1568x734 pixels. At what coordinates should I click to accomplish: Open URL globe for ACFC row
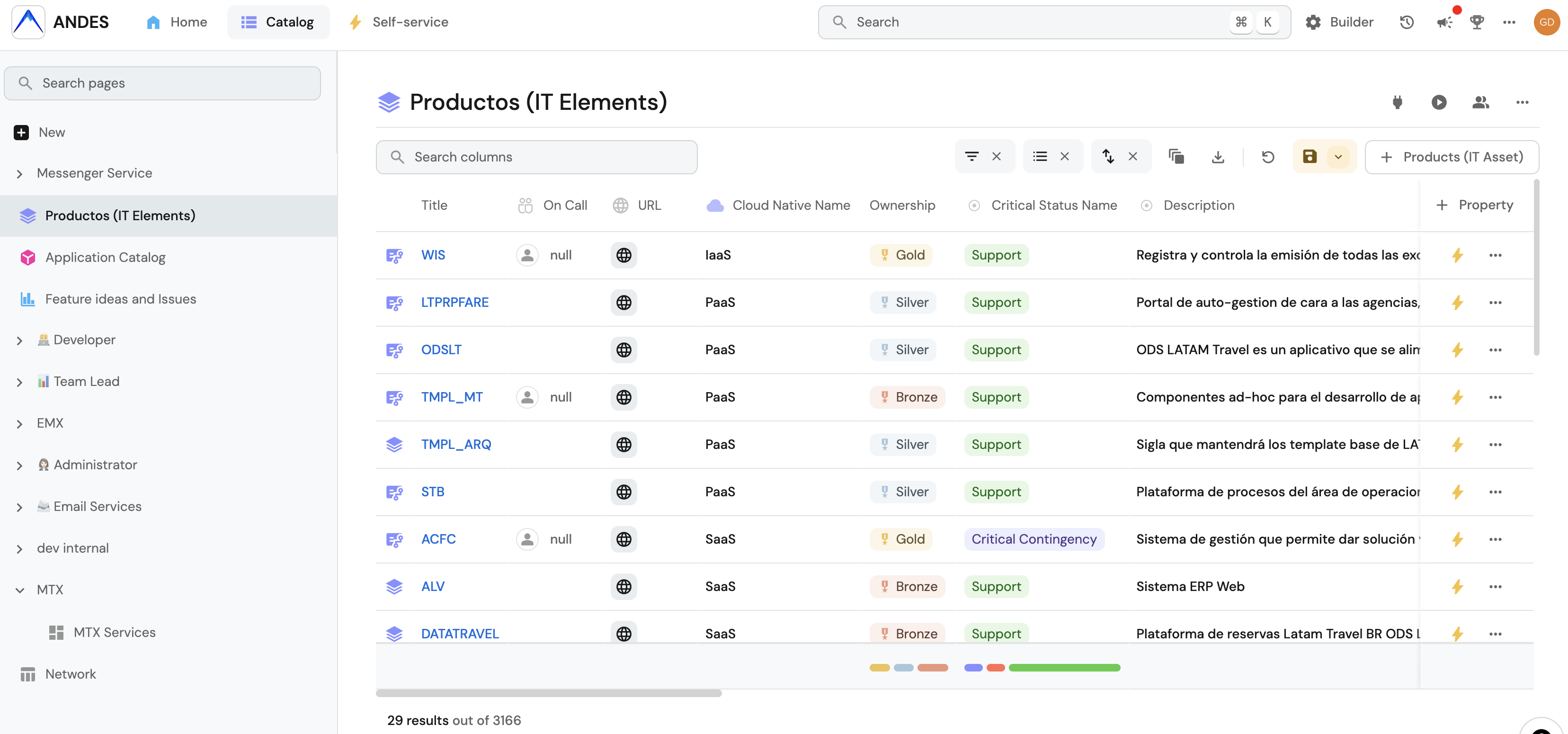coord(624,539)
